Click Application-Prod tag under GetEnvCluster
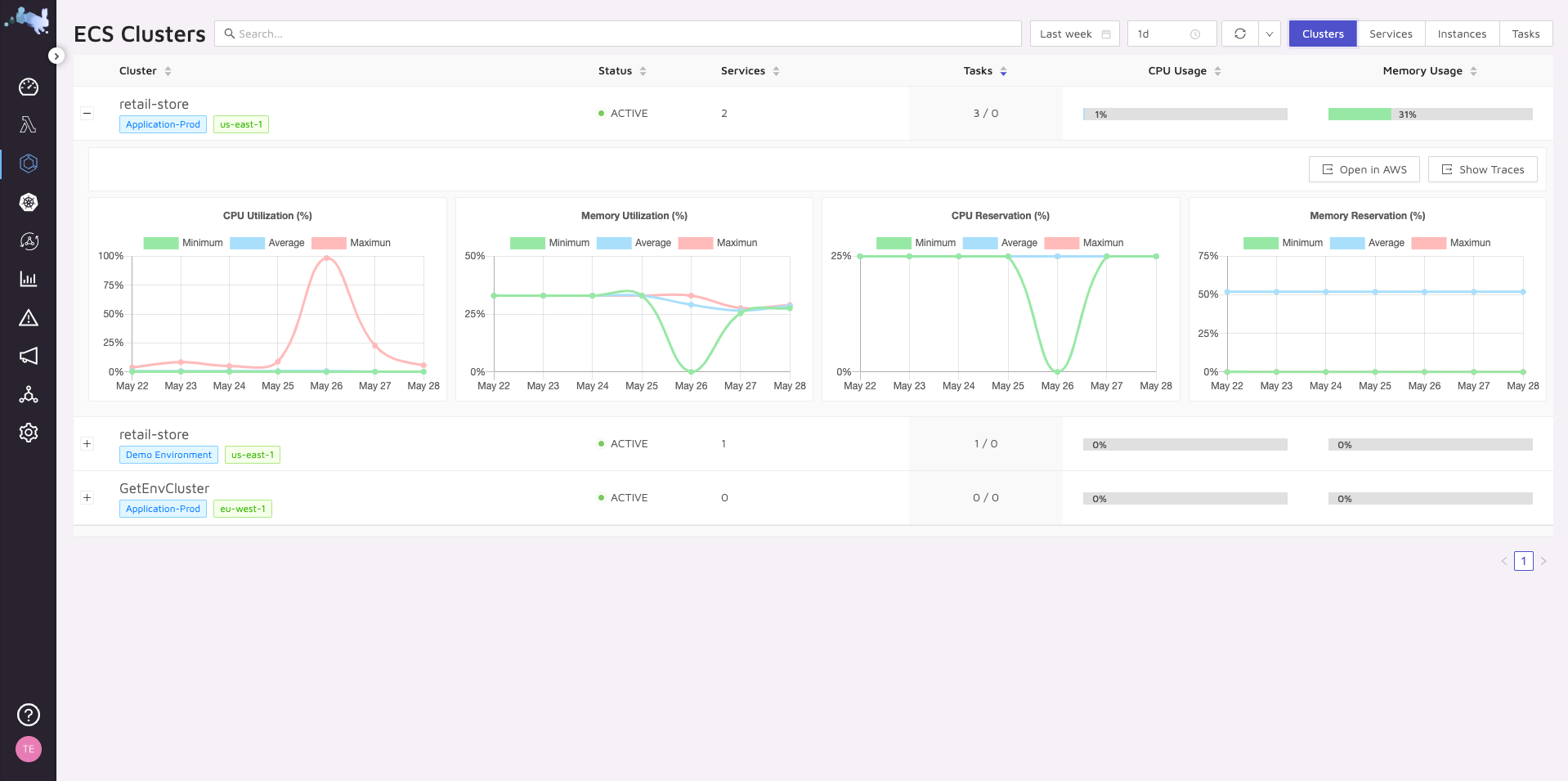Viewport: 1568px width, 781px height. coord(163,509)
